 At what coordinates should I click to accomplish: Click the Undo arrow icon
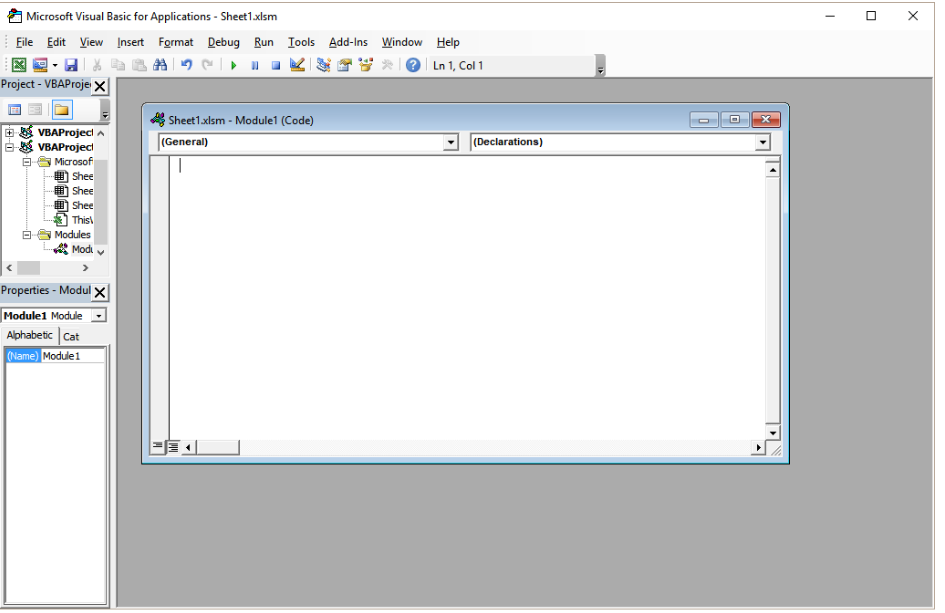pyautogui.click(x=187, y=65)
